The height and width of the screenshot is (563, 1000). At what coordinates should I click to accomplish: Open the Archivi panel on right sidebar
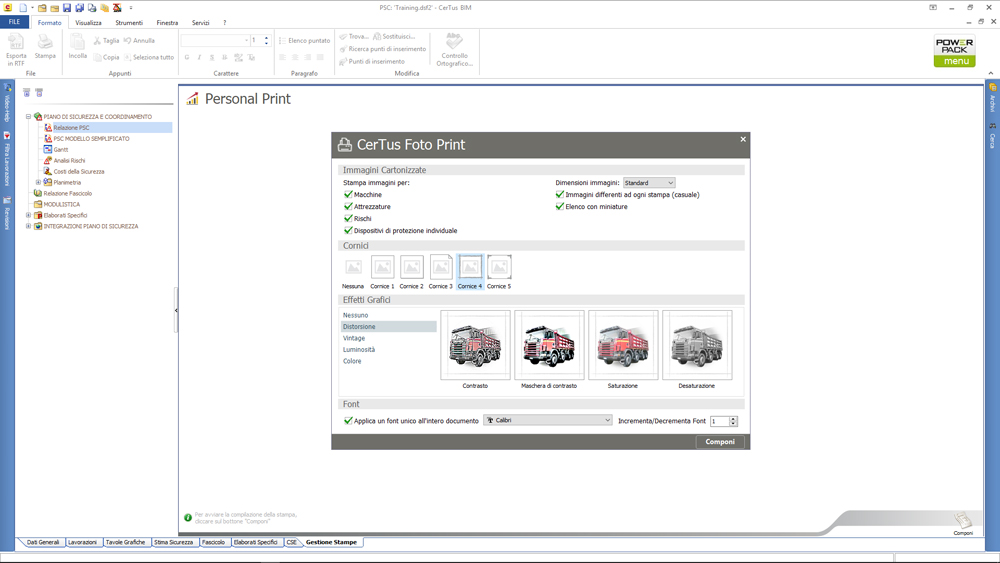pos(992,98)
